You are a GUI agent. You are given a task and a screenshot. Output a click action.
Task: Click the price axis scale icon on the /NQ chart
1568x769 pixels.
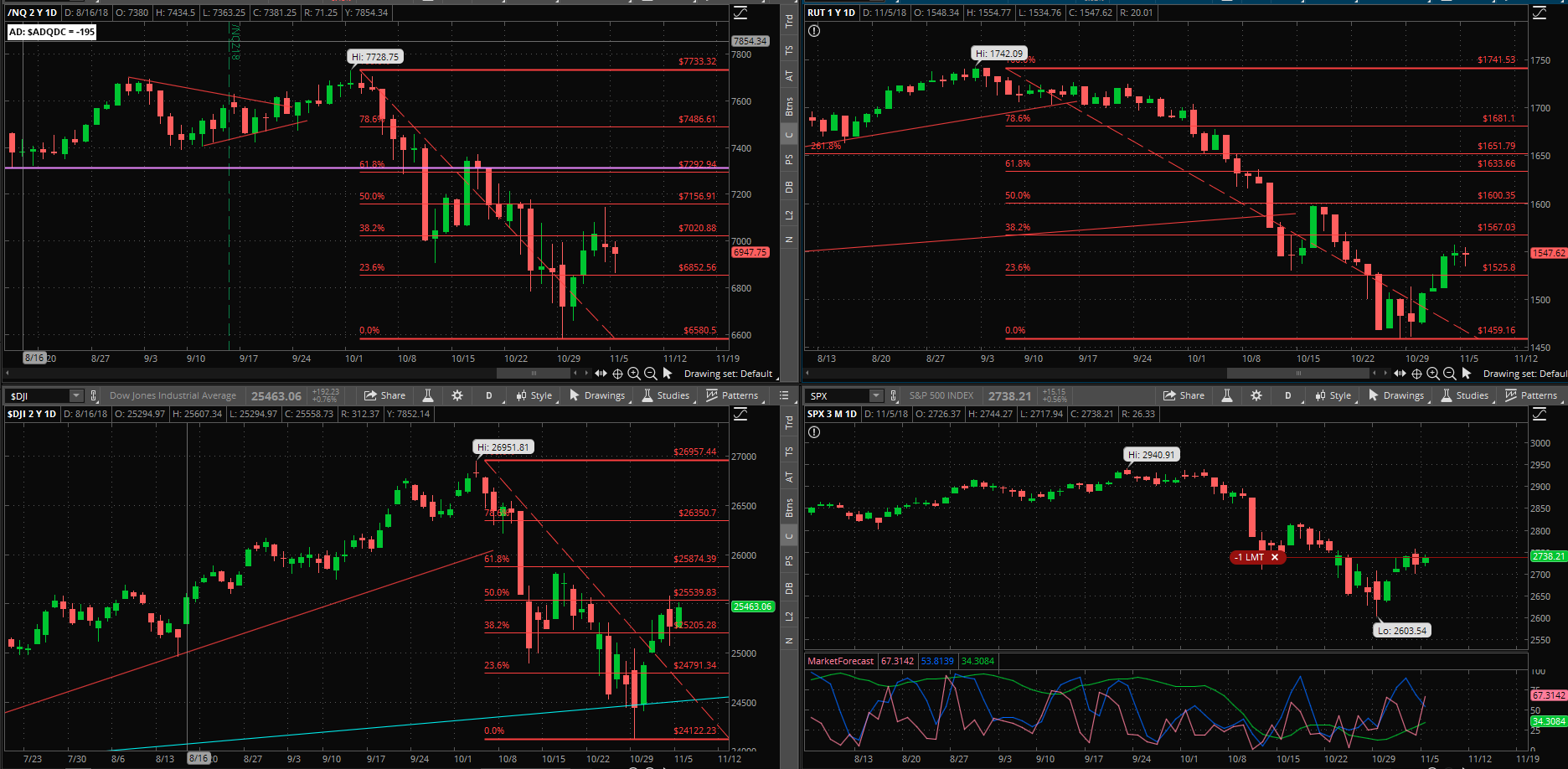click(740, 13)
